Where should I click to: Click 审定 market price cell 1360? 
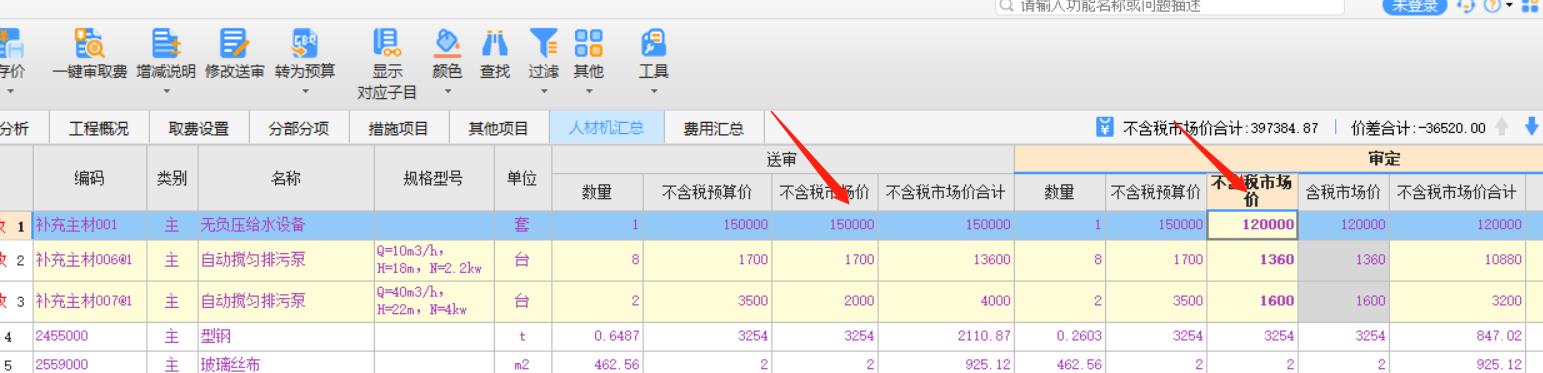tap(1253, 259)
